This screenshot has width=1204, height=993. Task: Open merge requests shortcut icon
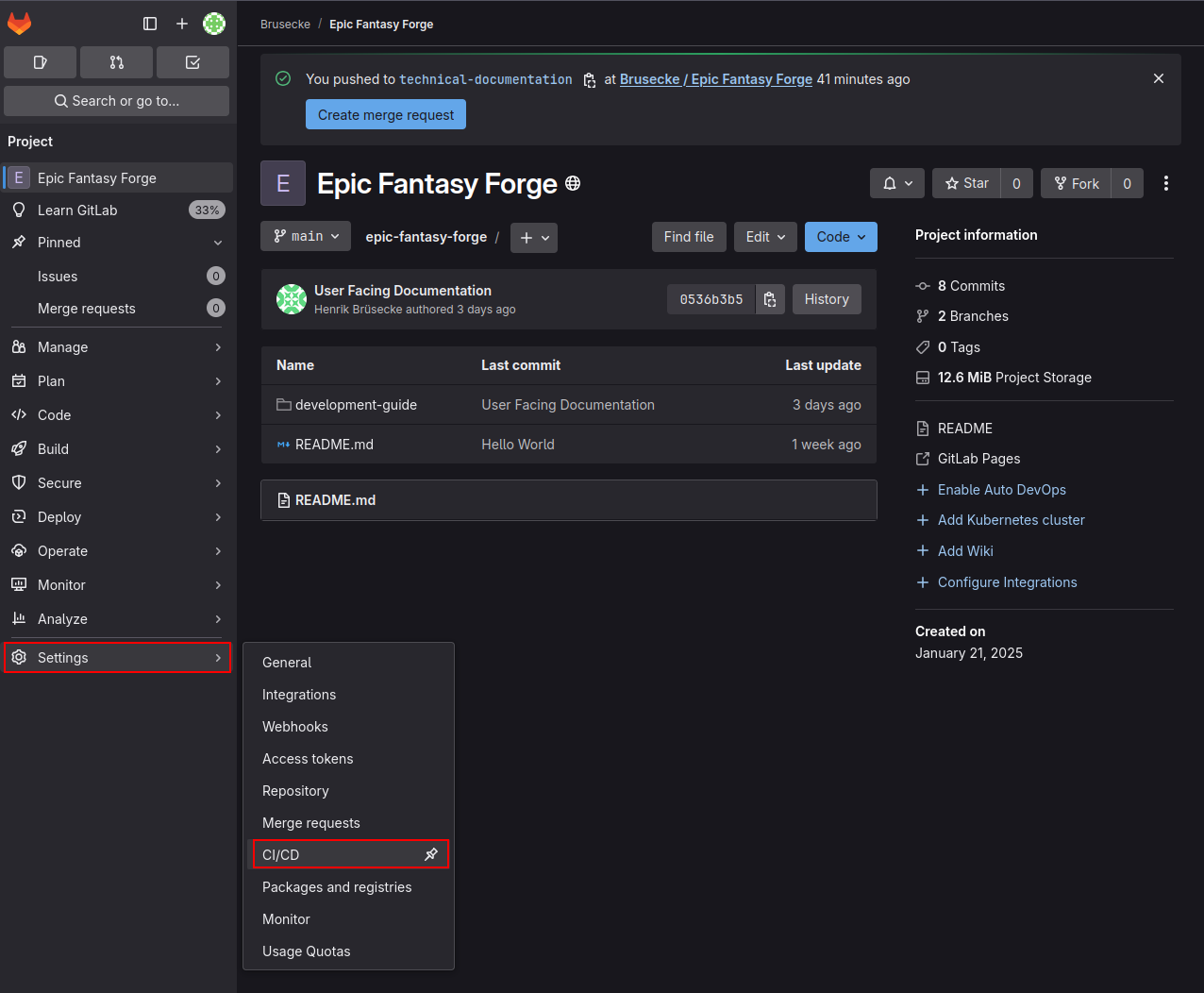(117, 62)
